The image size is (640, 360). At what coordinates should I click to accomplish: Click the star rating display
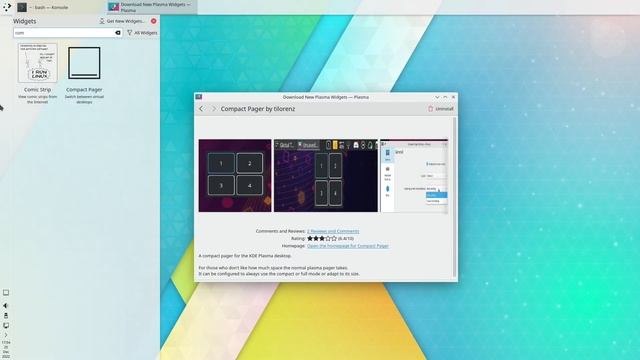(322, 238)
